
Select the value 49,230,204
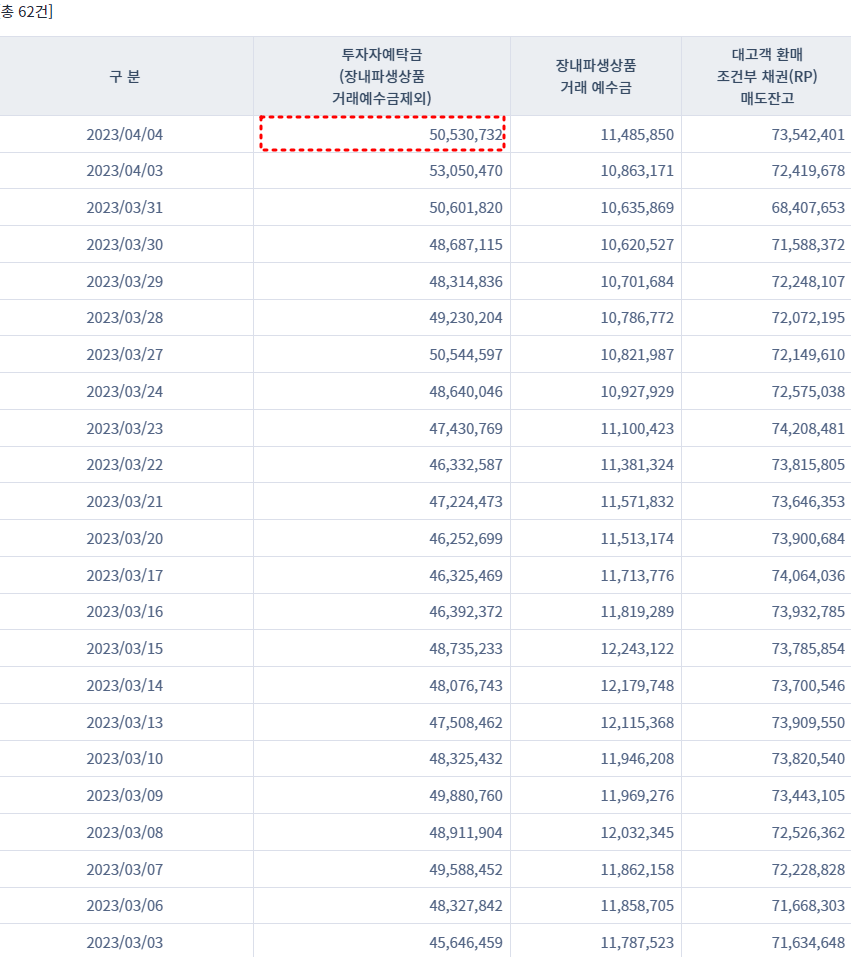tap(466, 317)
